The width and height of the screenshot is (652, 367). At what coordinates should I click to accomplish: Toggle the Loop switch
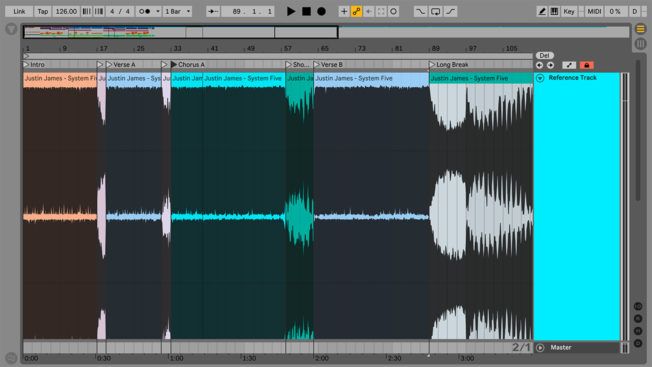click(435, 11)
